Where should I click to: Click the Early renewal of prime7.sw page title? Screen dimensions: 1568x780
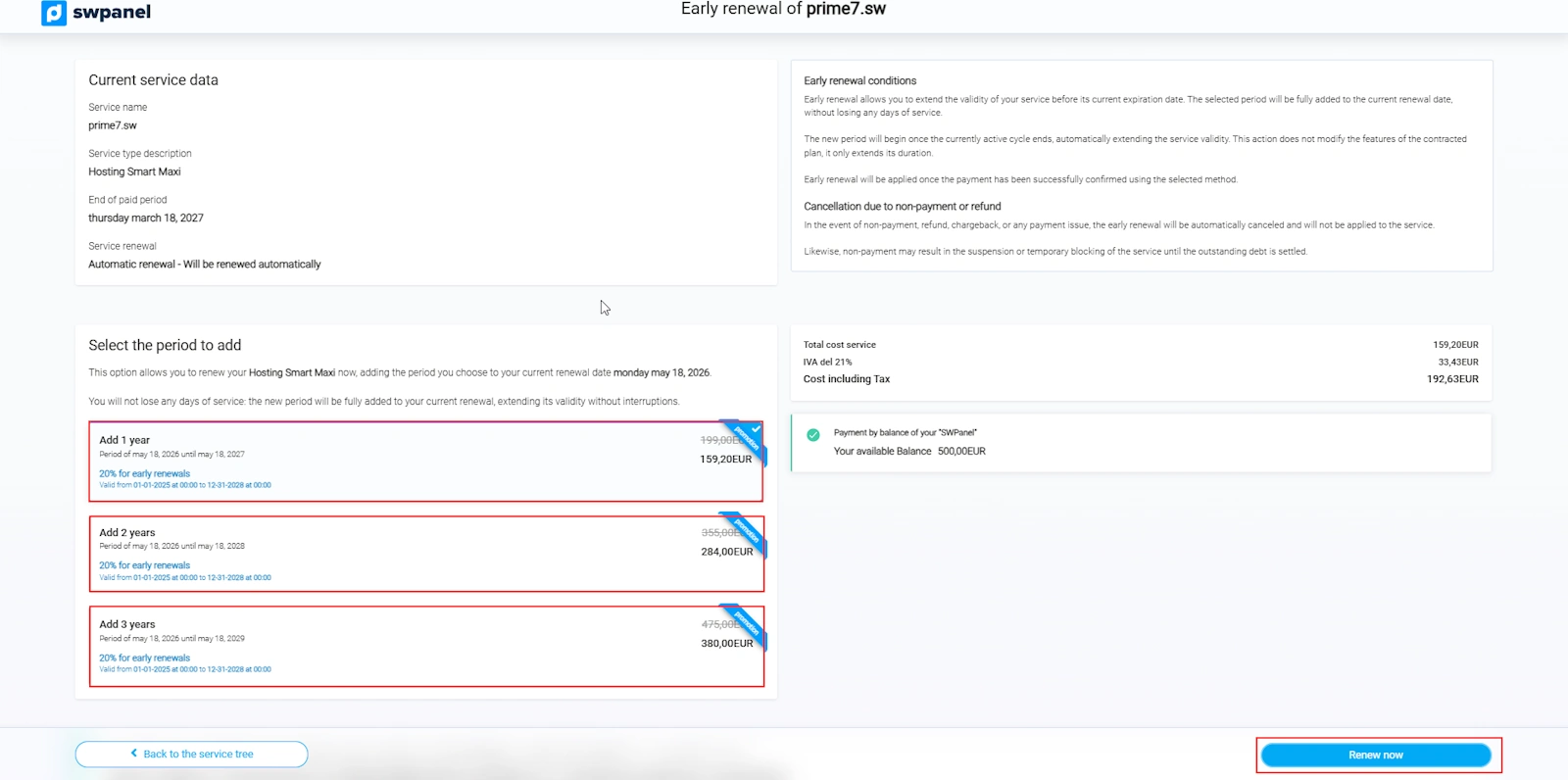point(783,10)
